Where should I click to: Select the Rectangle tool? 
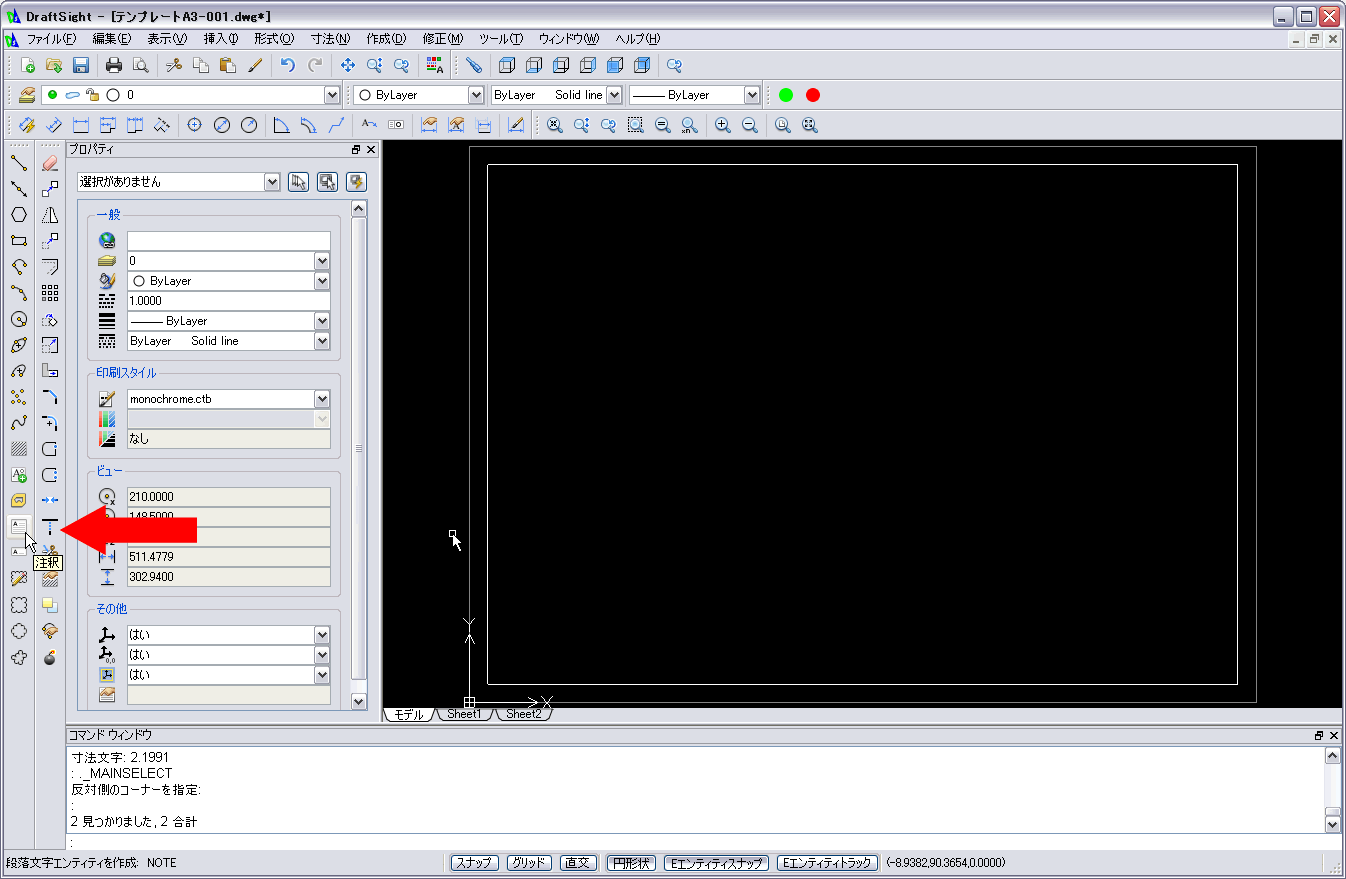pyautogui.click(x=18, y=241)
